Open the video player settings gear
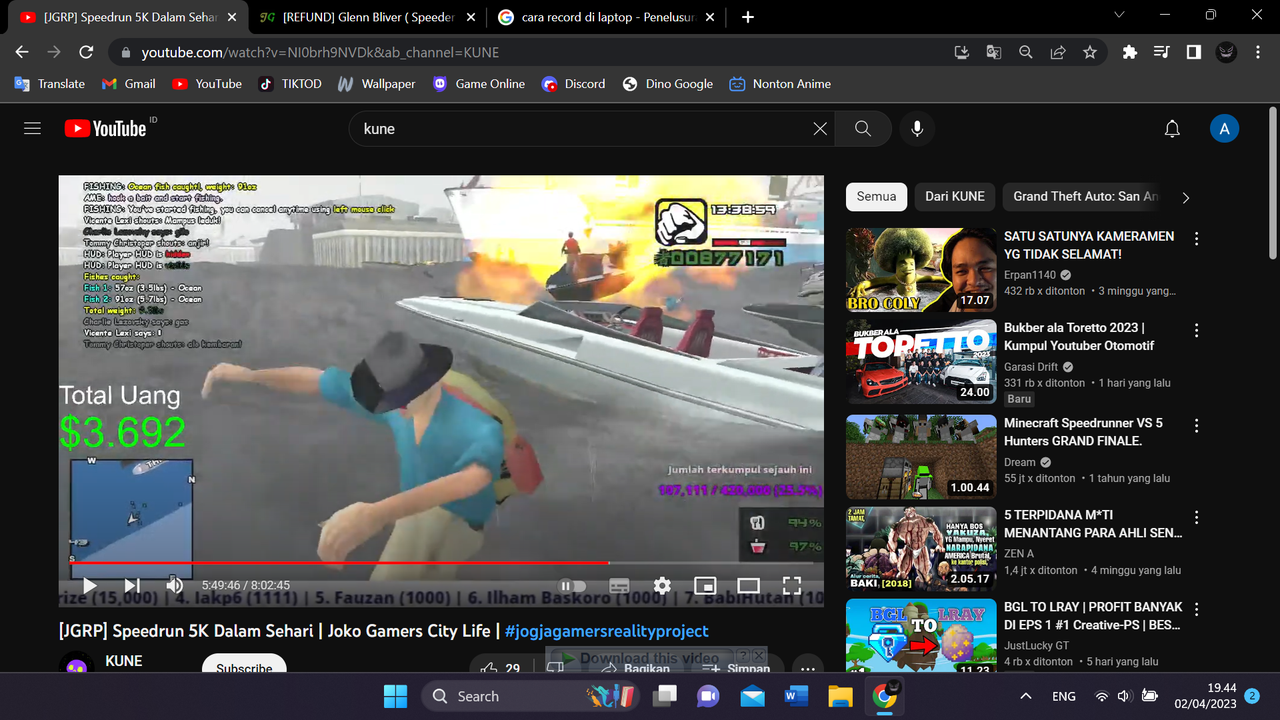 point(662,586)
